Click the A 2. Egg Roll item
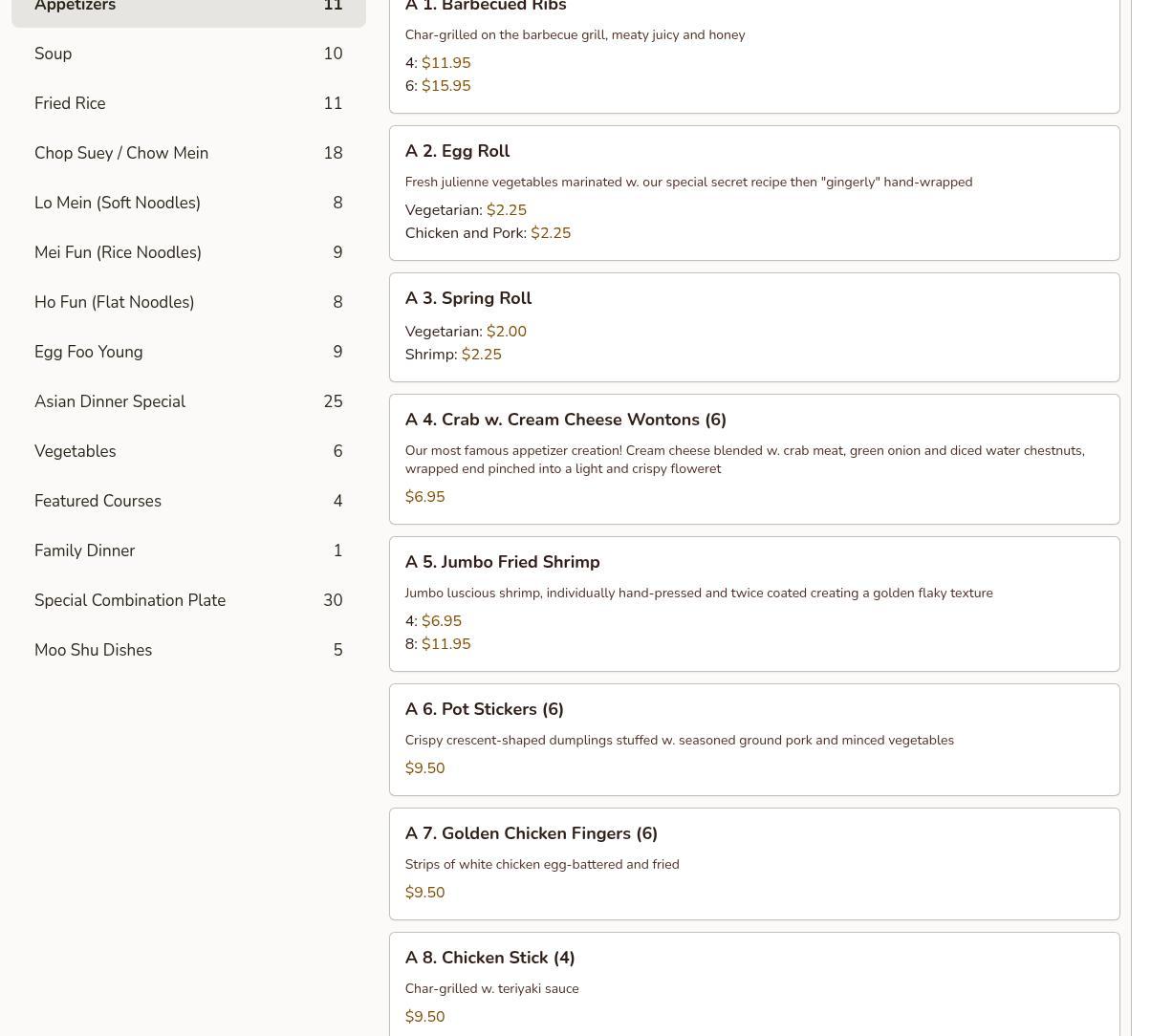Image resolution: width=1151 pixels, height=1036 pixels. pos(753,192)
